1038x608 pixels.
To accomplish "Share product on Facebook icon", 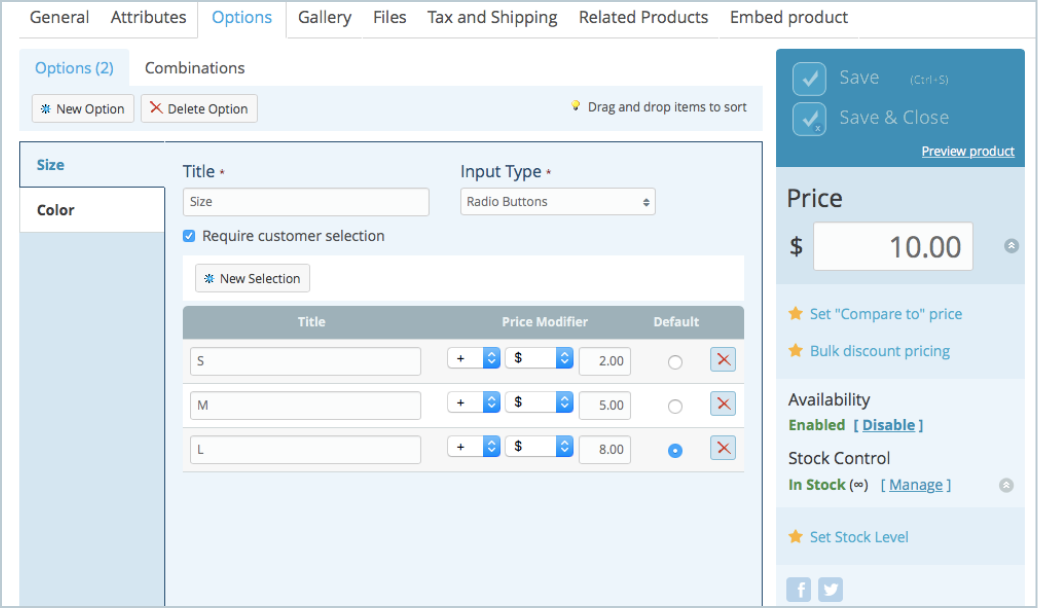I will click(799, 589).
